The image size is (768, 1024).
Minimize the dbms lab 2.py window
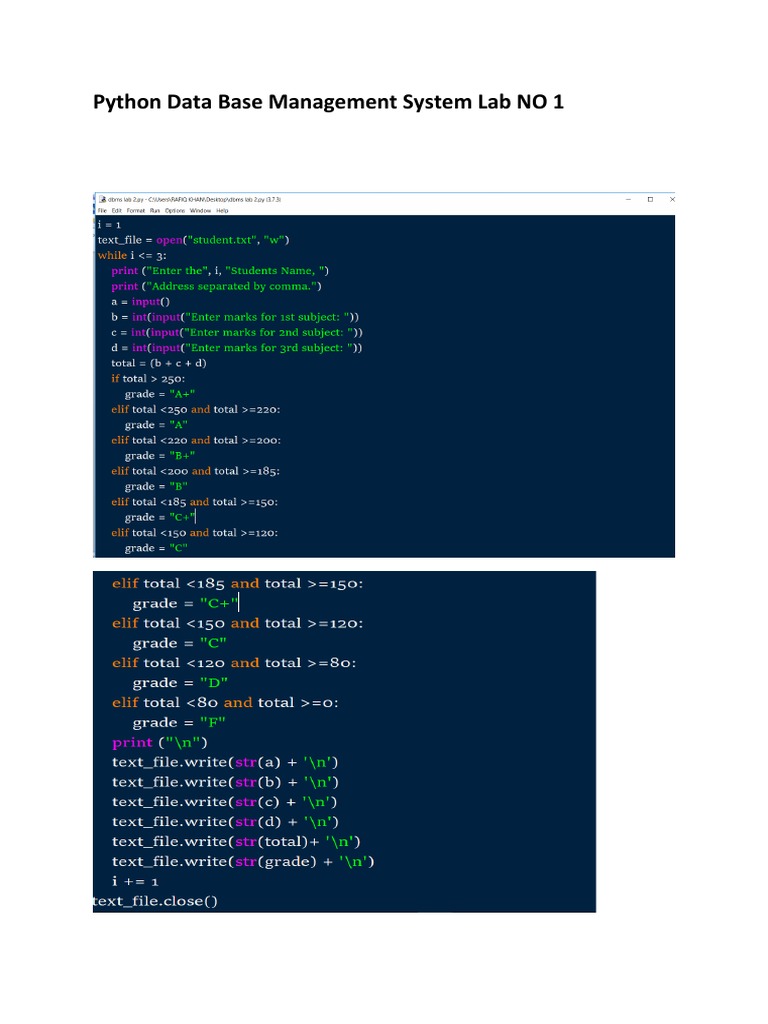tap(628, 199)
